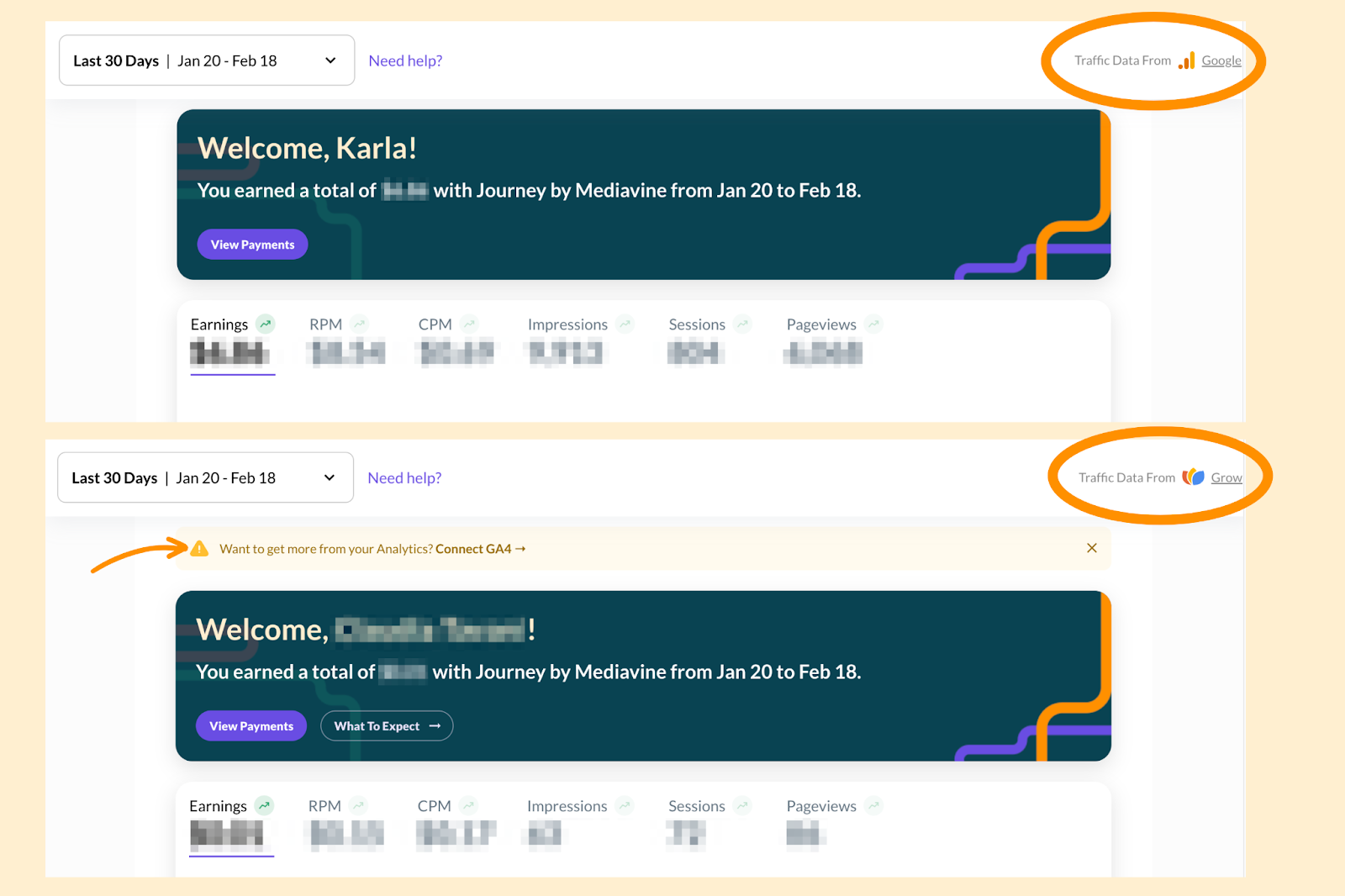Click the Connect GA4 link in the banner
The image size is (1345, 896).
(474, 548)
